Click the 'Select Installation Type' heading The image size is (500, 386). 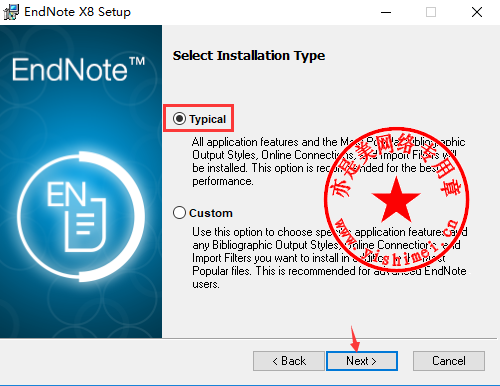click(249, 56)
